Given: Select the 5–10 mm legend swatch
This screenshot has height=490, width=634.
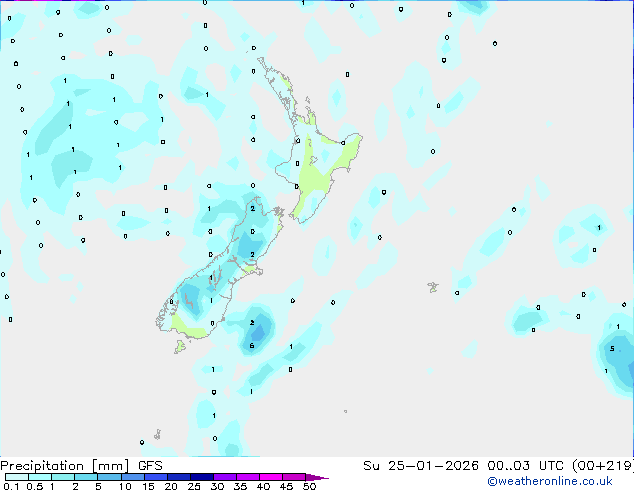Looking at the screenshot, I should (109, 477).
